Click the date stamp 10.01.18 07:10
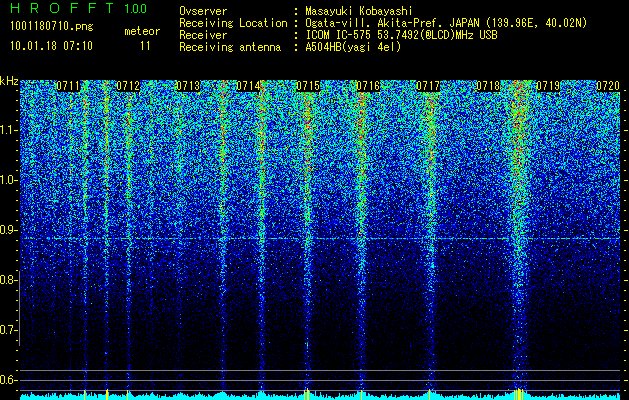The width and height of the screenshot is (629, 400). click(x=51, y=46)
